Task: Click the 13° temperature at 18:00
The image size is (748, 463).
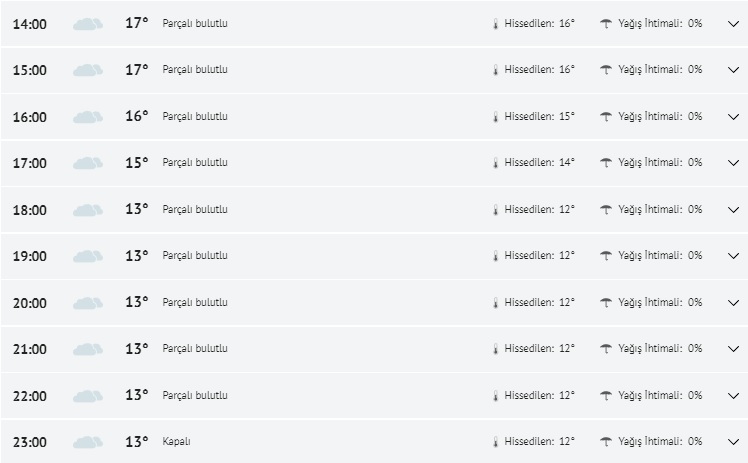Action: [x=136, y=209]
